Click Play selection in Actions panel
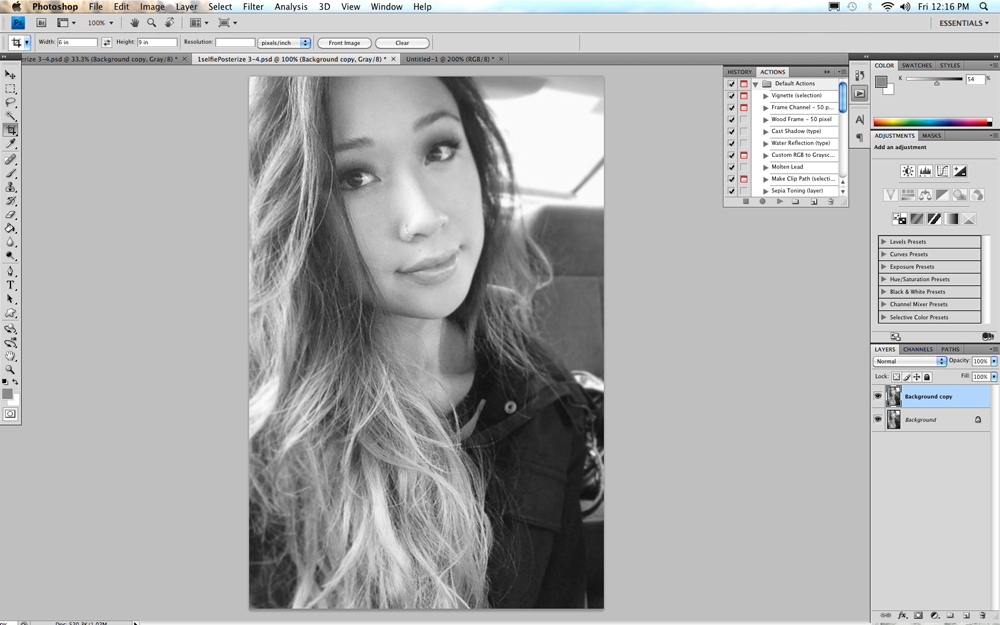The image size is (1000, 625). pos(779,202)
